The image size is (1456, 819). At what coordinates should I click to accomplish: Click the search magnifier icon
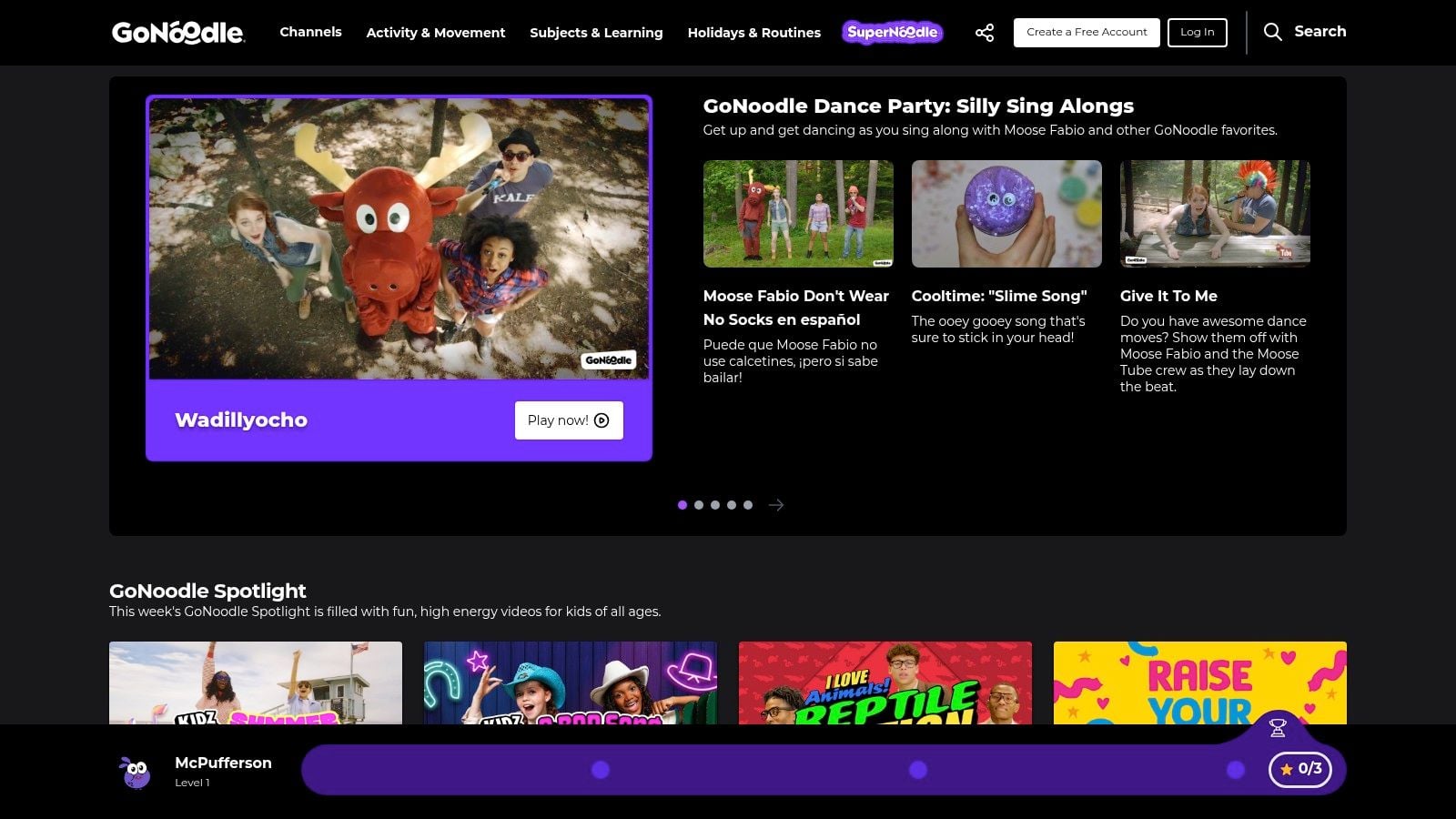point(1273,32)
